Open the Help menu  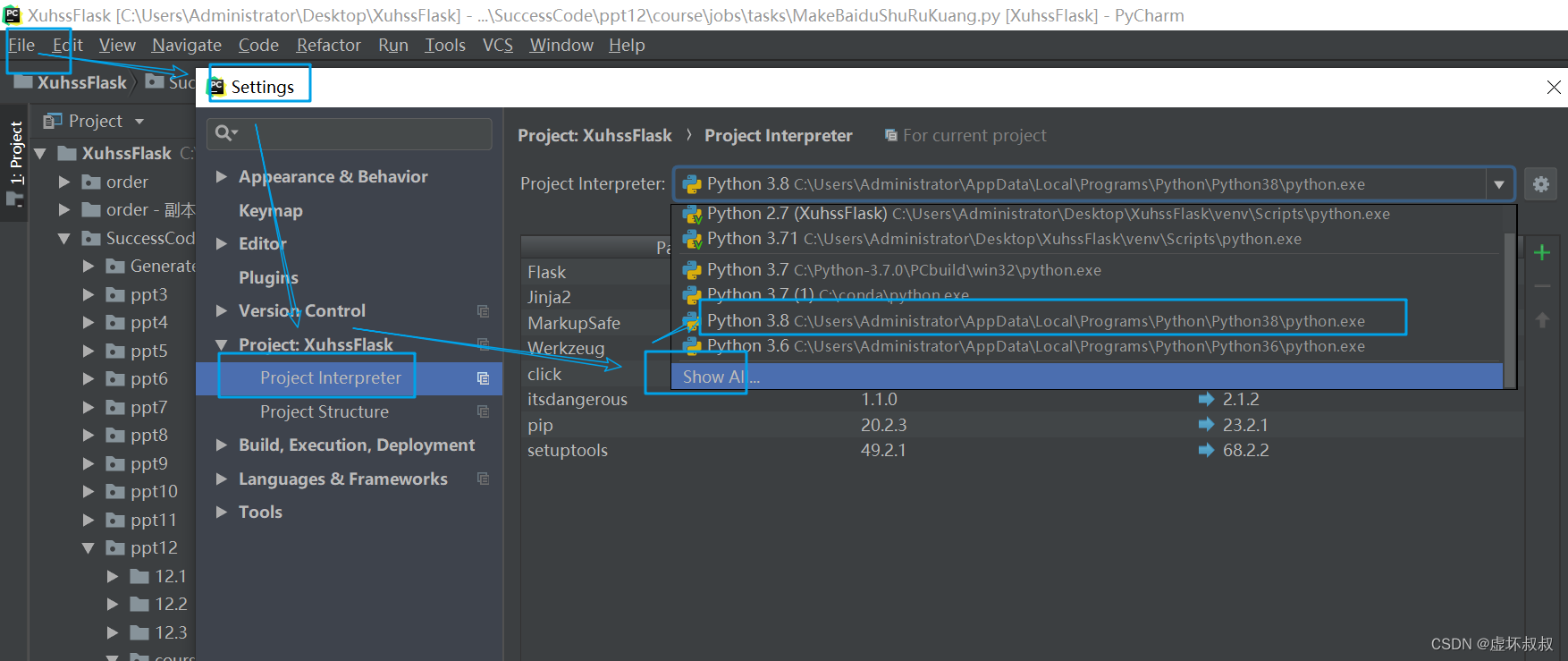click(x=627, y=45)
